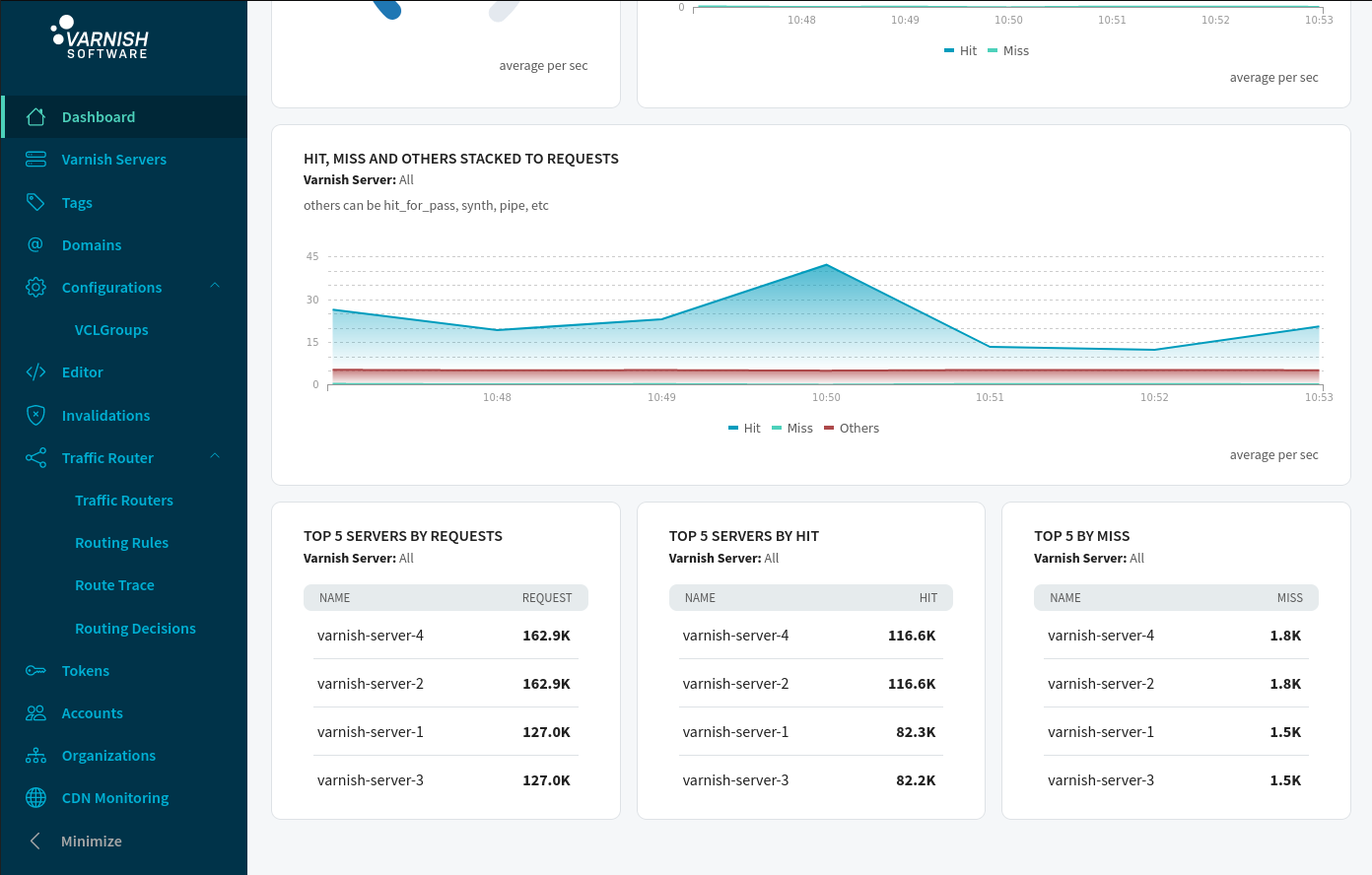Open Route Trace submenu item
The height and width of the screenshot is (875, 1372).
click(x=114, y=585)
